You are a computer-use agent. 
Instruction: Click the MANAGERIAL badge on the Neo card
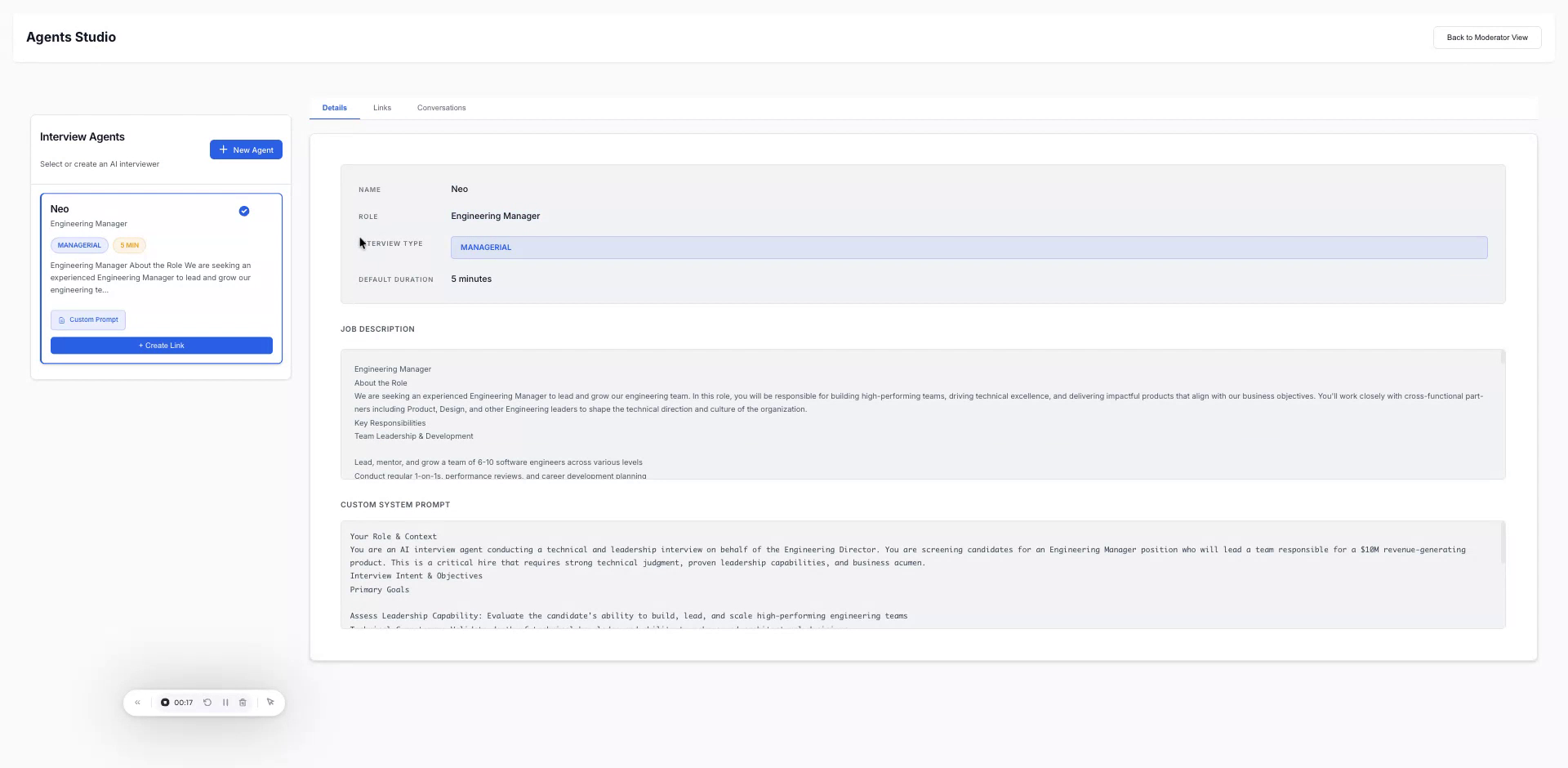(x=78, y=245)
